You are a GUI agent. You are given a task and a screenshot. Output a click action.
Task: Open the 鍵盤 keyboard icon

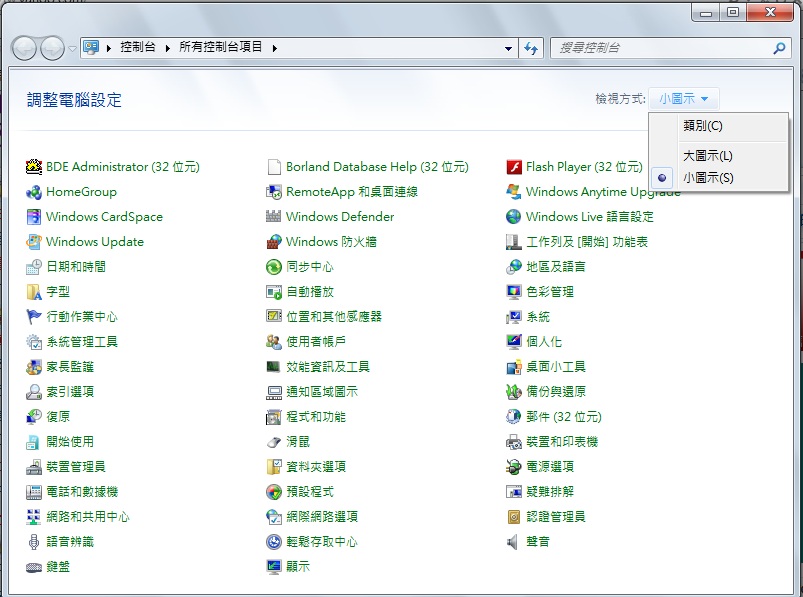pos(34,567)
